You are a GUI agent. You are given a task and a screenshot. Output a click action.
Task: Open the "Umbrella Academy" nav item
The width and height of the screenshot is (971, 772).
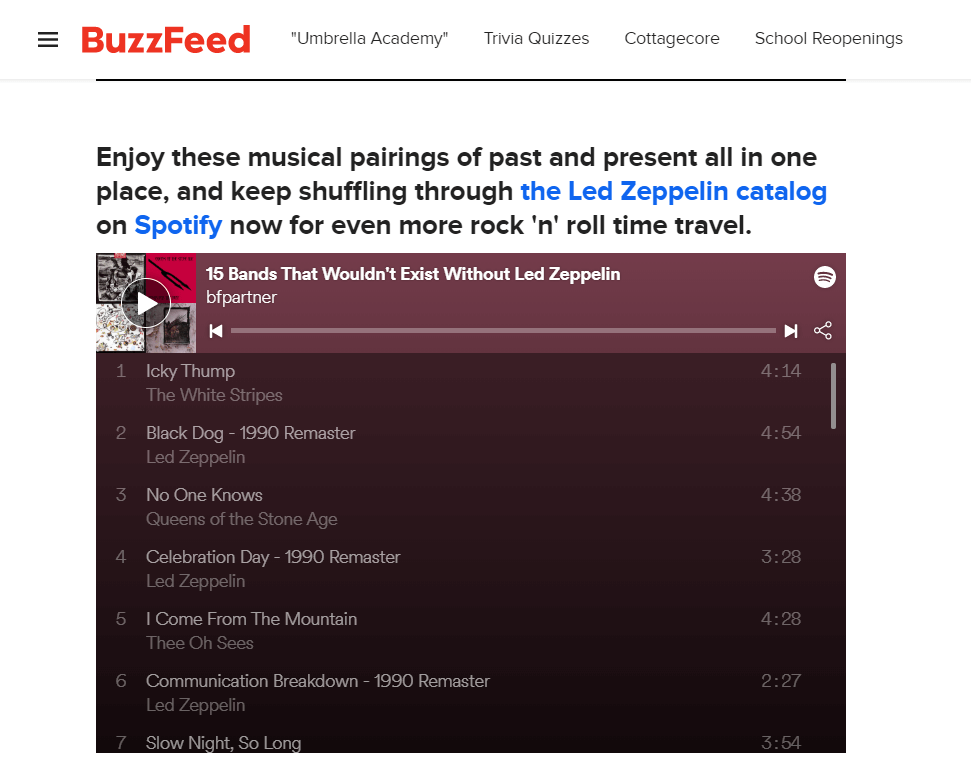pyautogui.click(x=369, y=38)
